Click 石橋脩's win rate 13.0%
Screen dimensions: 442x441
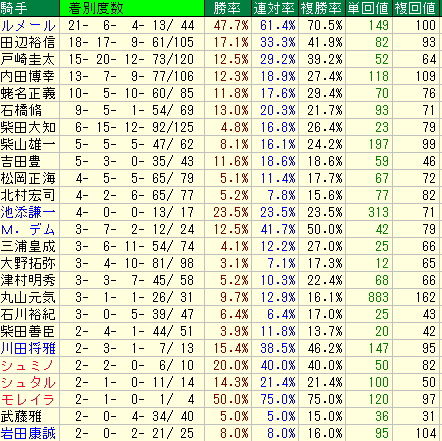231,111
